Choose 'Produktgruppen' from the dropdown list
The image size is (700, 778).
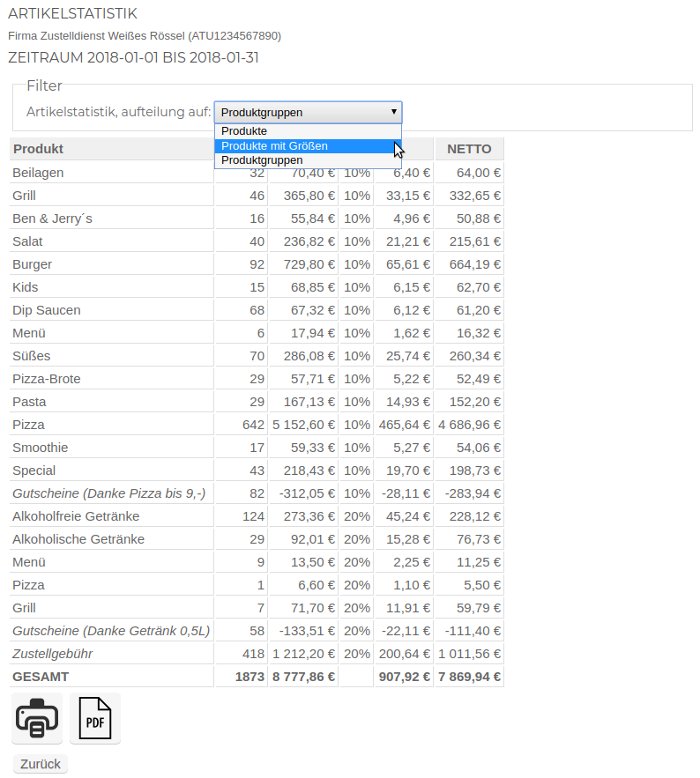308,160
